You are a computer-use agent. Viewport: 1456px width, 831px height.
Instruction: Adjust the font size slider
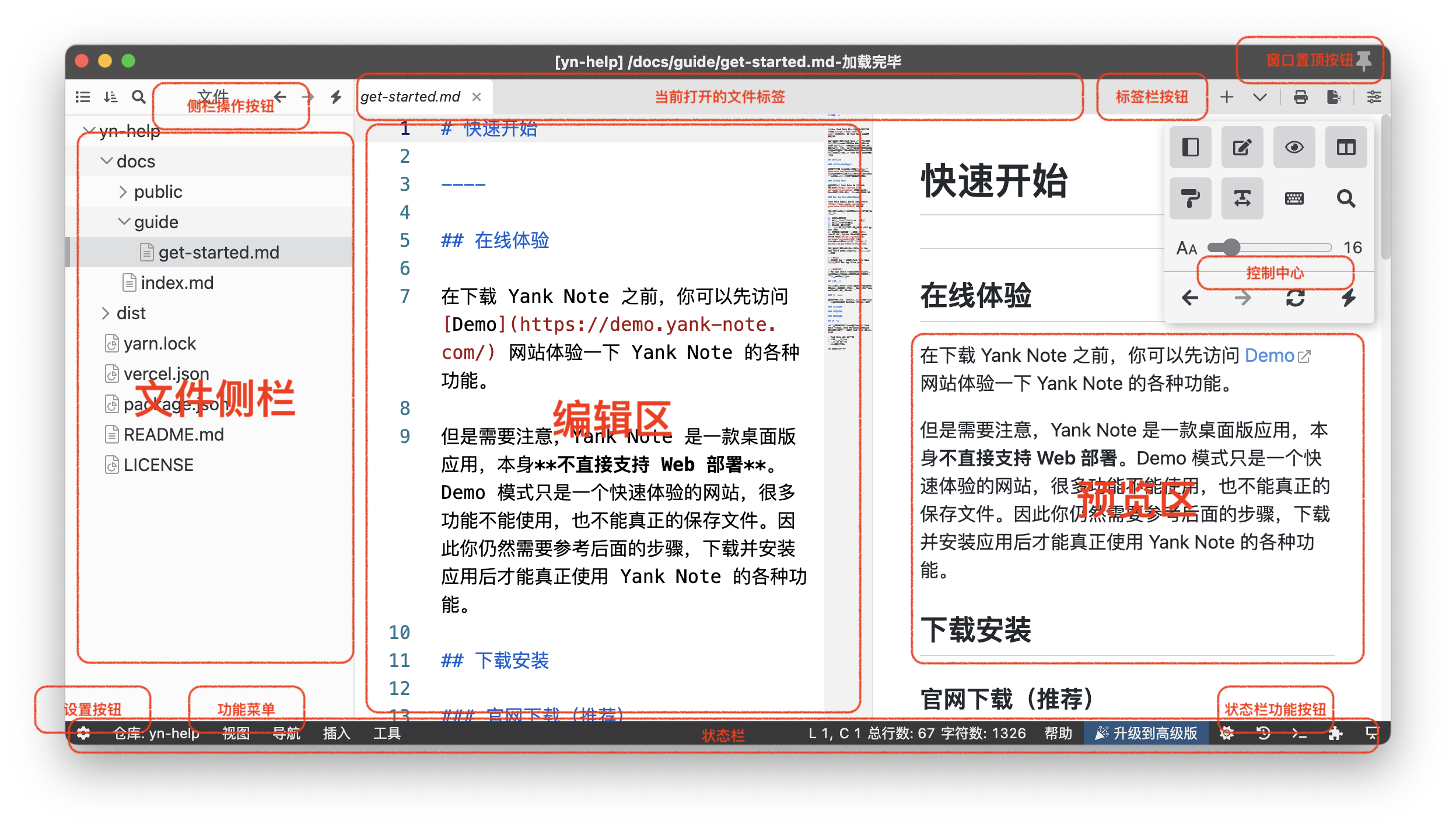1269,247
